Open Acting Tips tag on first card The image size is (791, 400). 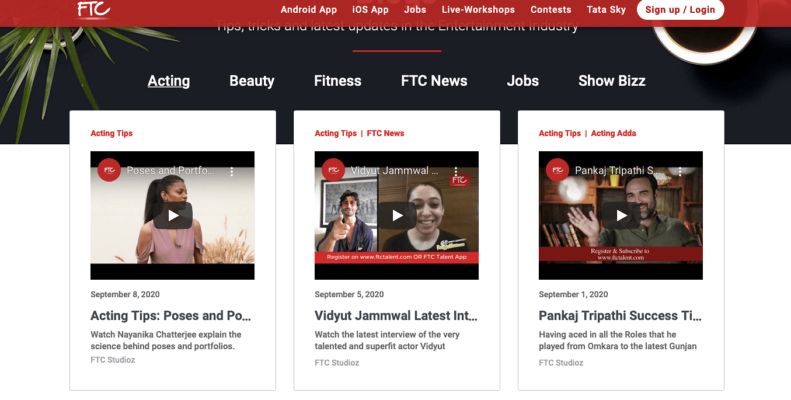tap(111, 133)
